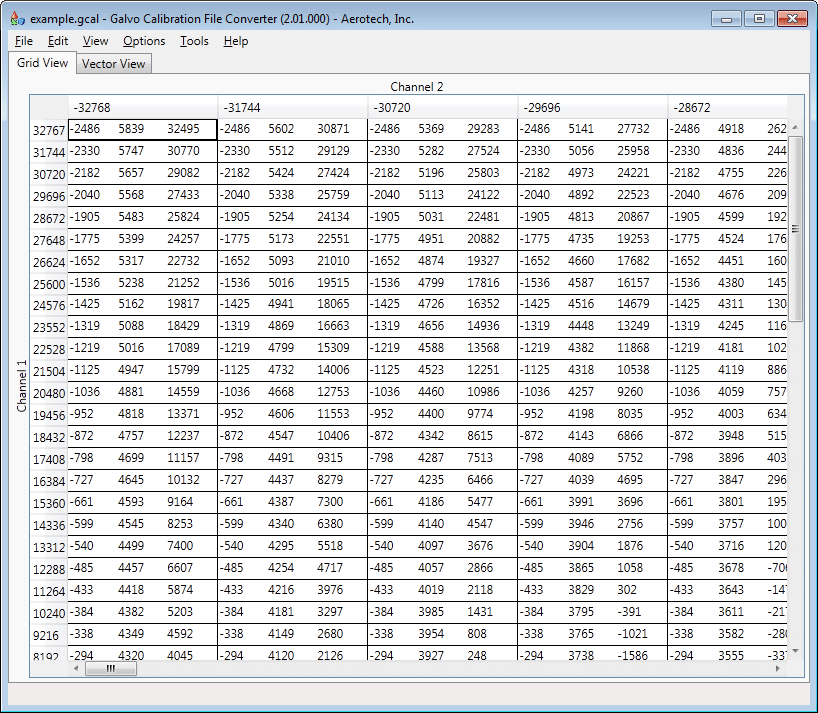Select row header 20480
818x713 pixels.
(x=49, y=394)
